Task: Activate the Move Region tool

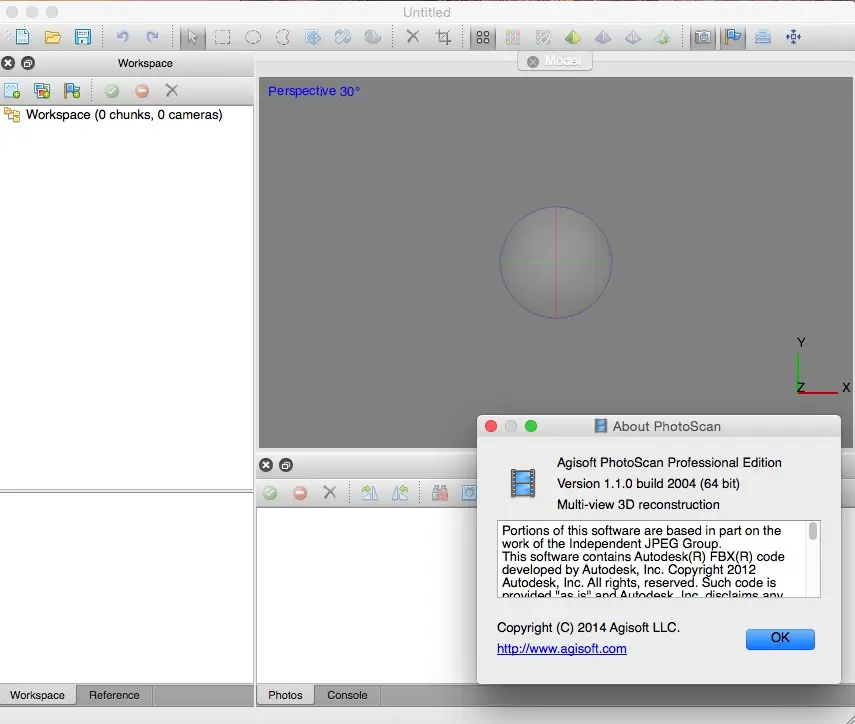Action: 313,37
